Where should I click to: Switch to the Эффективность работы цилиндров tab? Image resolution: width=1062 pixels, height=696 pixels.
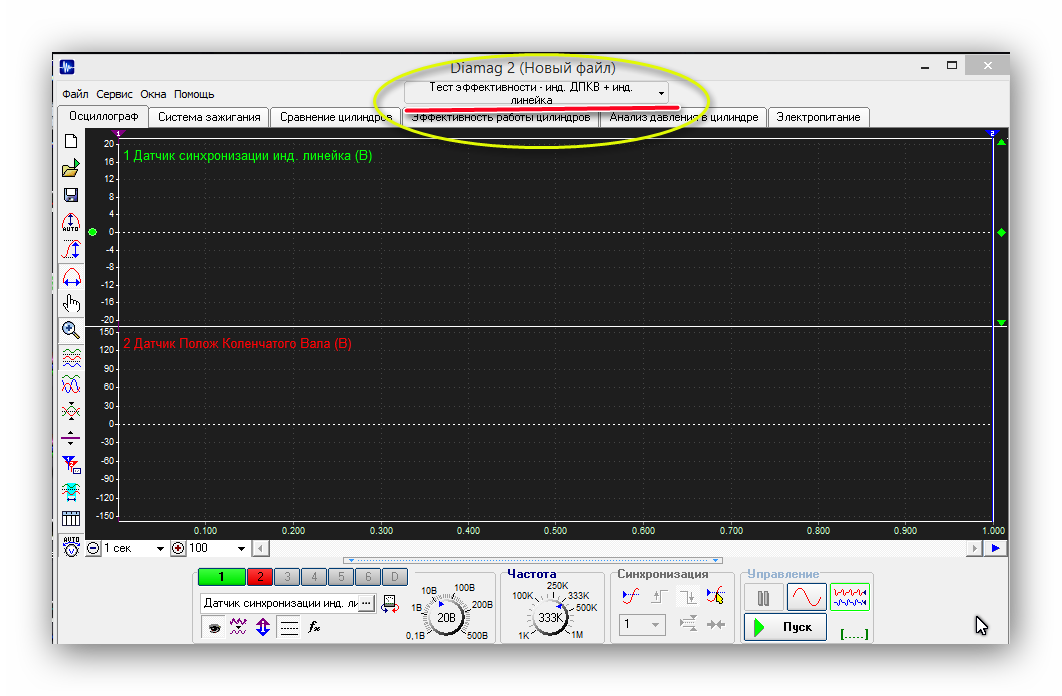(x=501, y=118)
